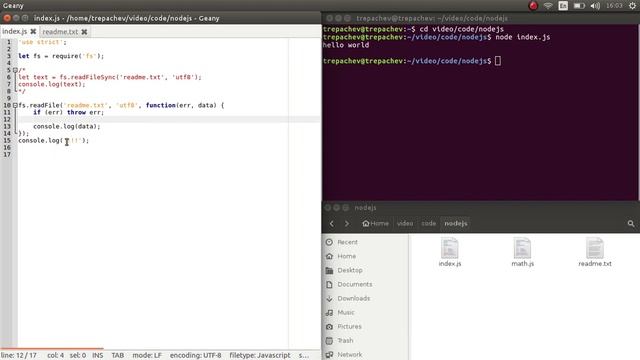
Task: Click 'hello world' output in terminal
Action: tap(346, 45)
